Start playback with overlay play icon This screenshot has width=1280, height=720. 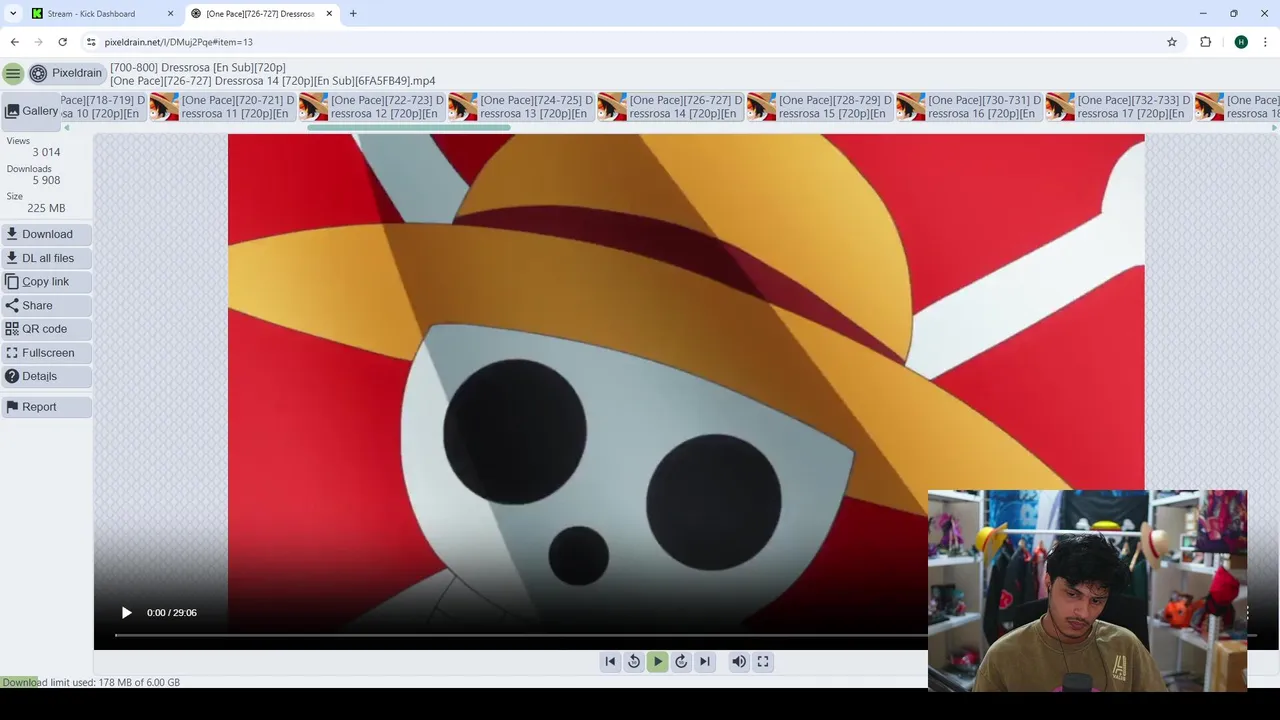point(126,612)
